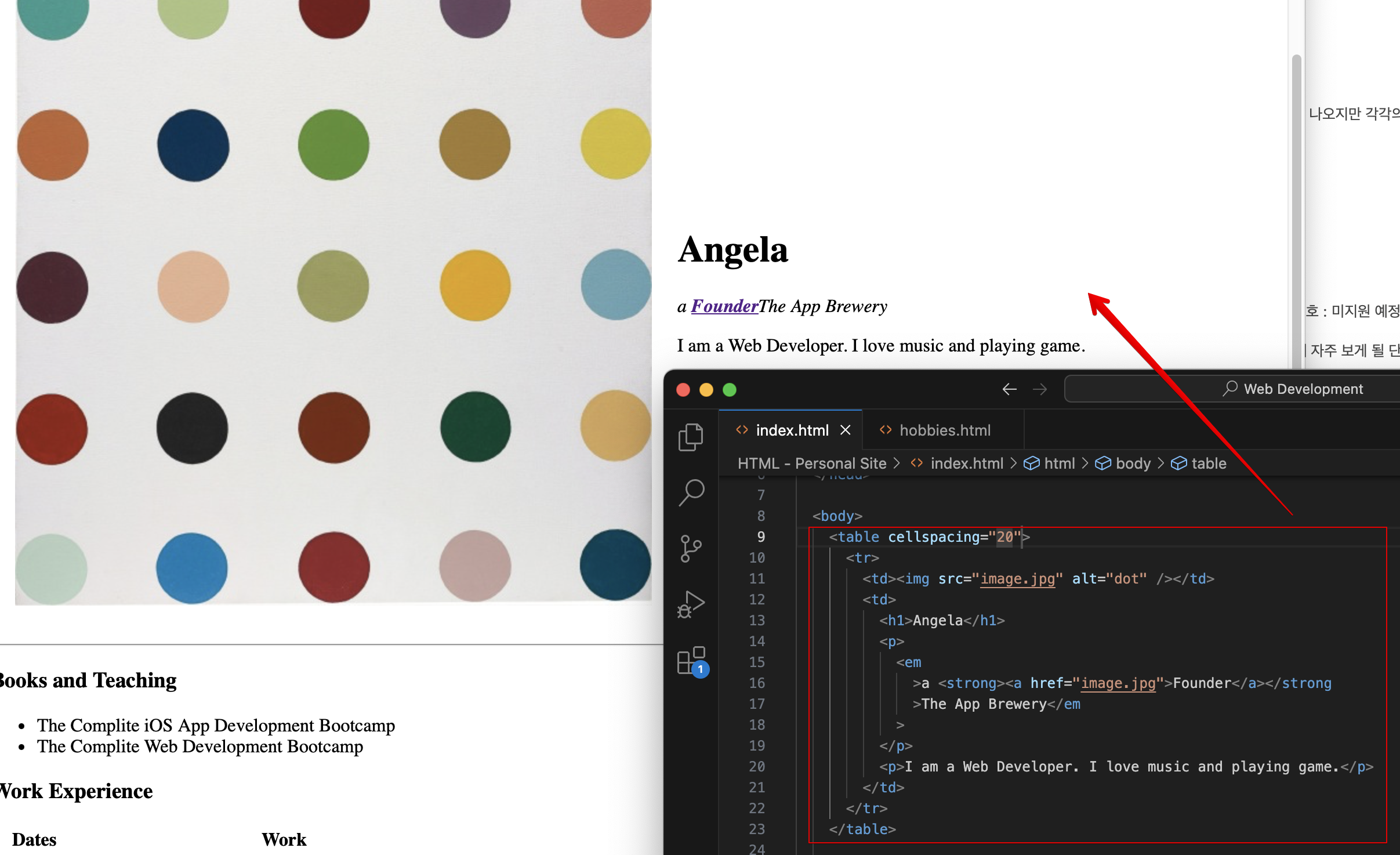The height and width of the screenshot is (855, 1400).
Task: Go forward using the right arrow
Action: click(1040, 389)
